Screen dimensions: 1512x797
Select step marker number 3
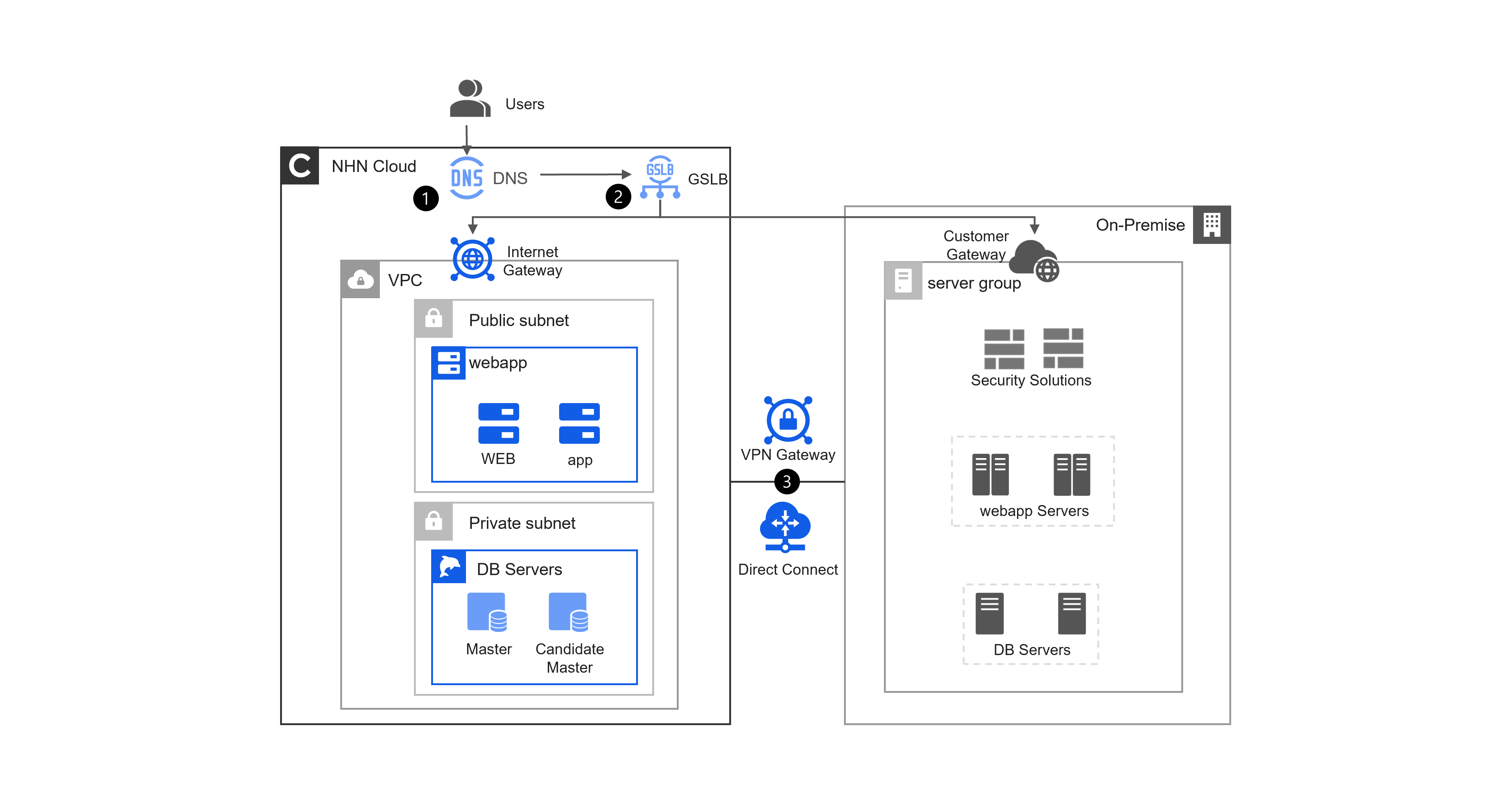[786, 482]
